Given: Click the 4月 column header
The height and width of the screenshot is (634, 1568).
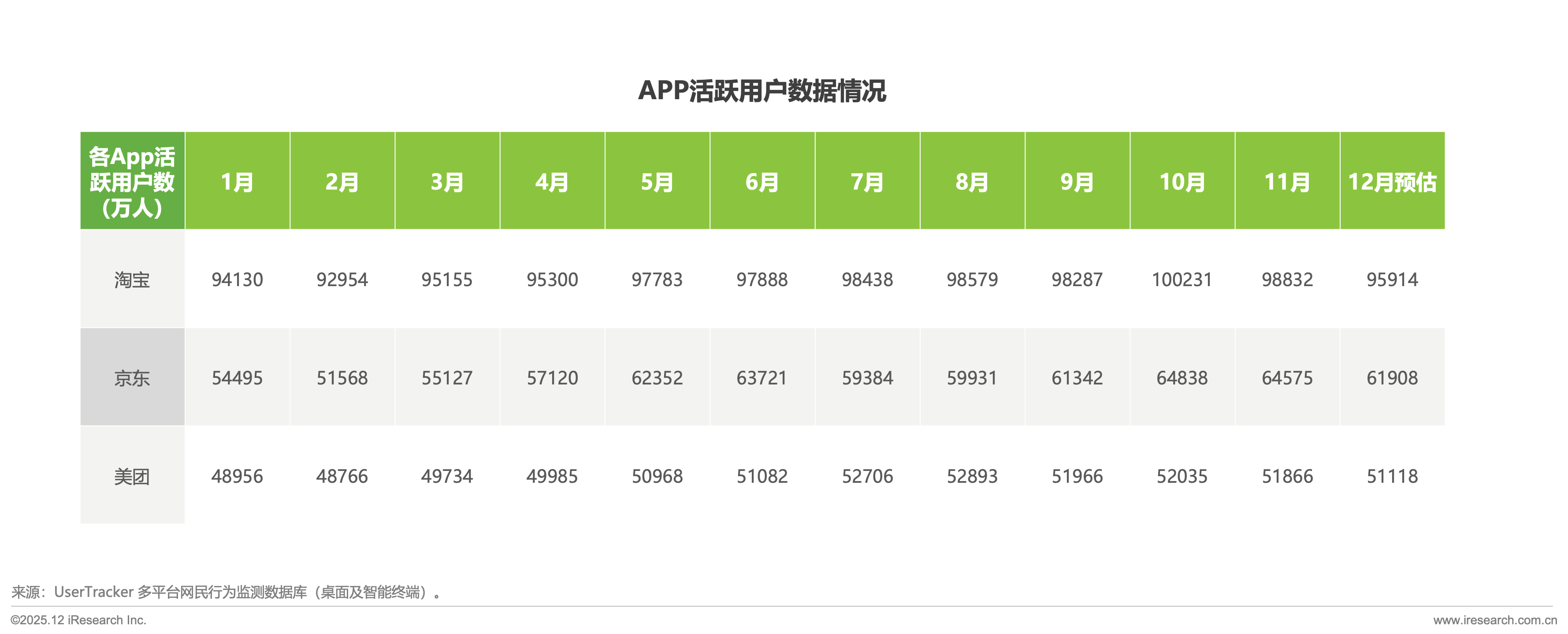Looking at the screenshot, I should [x=552, y=181].
